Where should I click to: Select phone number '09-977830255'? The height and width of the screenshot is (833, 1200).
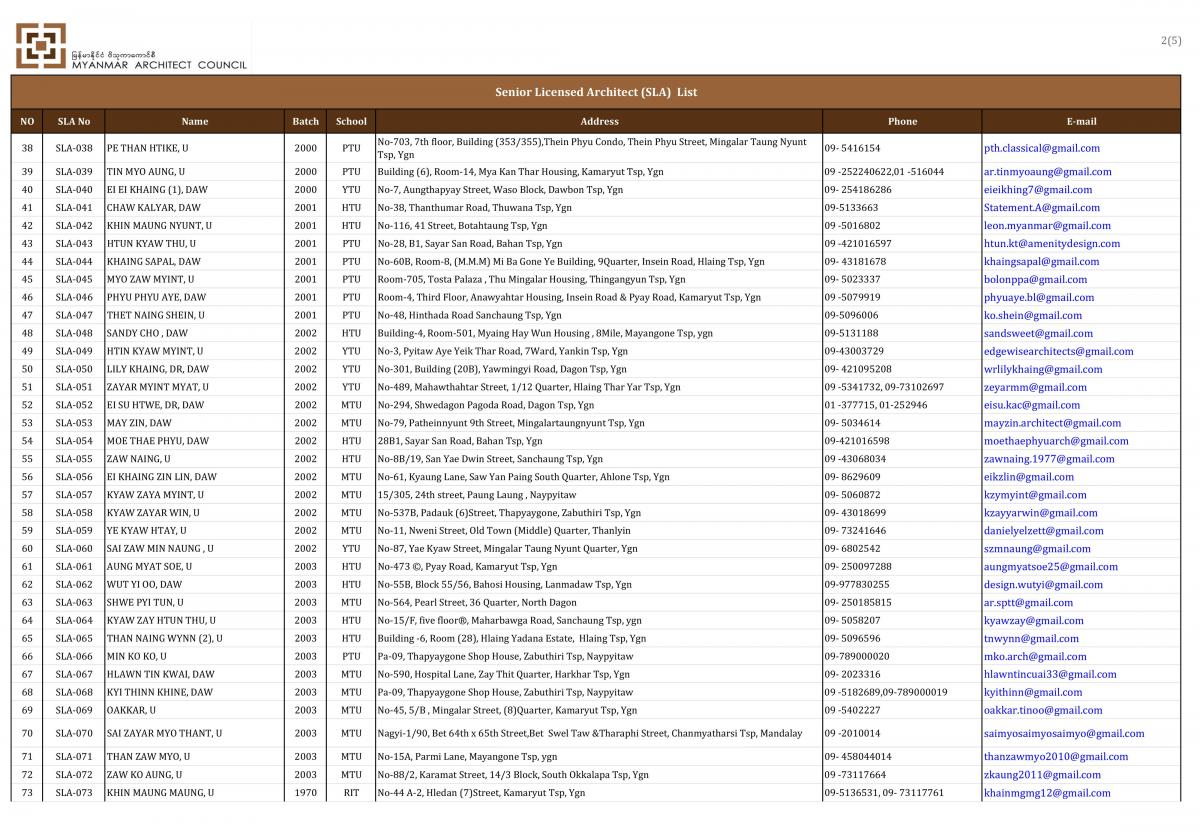pyautogui.click(x=857, y=585)
